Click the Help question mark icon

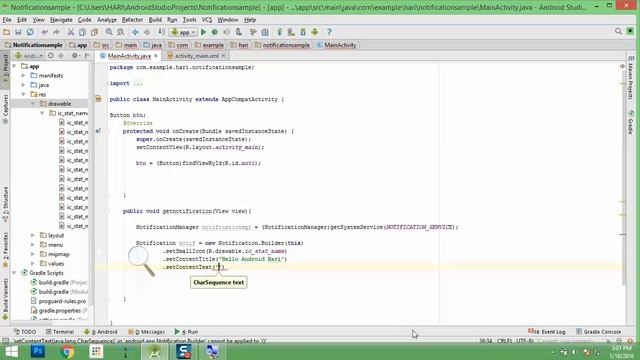point(329,32)
